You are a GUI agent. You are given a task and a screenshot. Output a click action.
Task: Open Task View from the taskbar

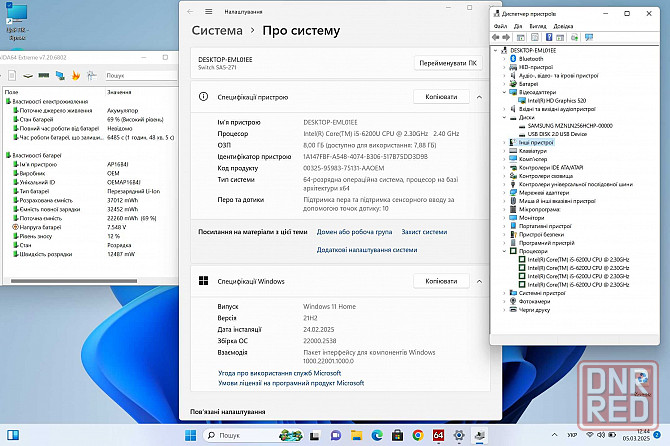point(314,435)
